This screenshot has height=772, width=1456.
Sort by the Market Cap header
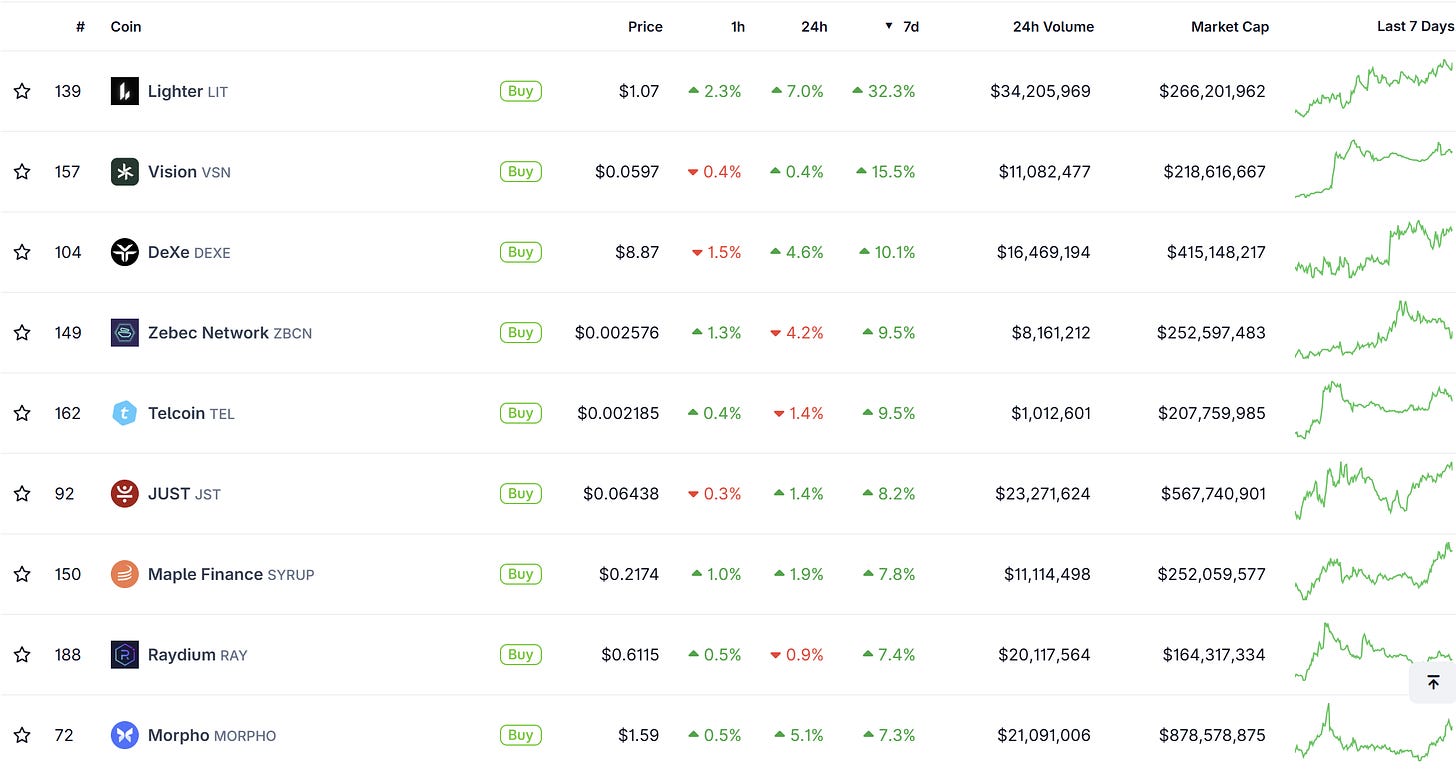click(1230, 27)
